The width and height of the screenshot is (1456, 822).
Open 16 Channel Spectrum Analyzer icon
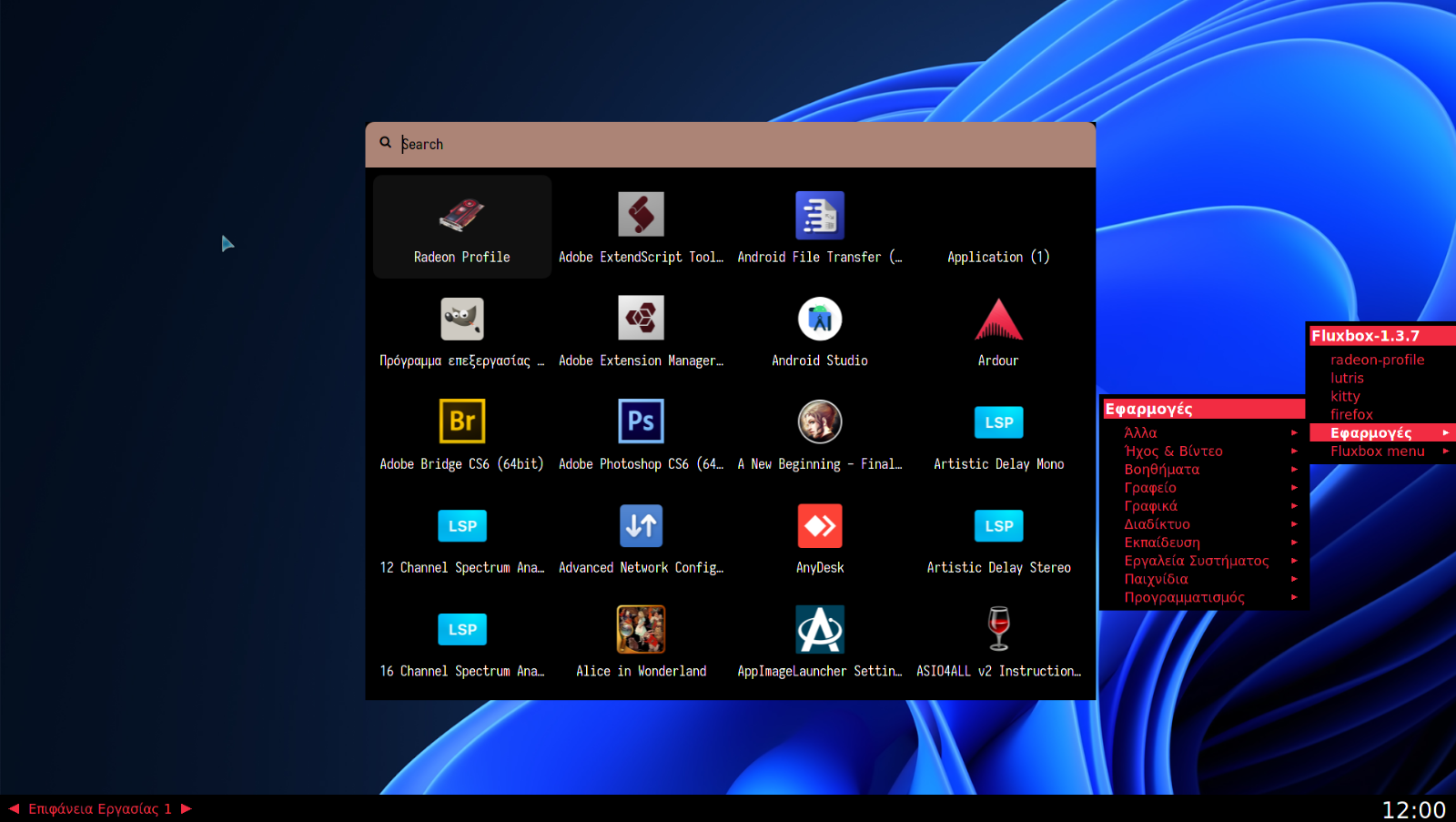coord(462,629)
